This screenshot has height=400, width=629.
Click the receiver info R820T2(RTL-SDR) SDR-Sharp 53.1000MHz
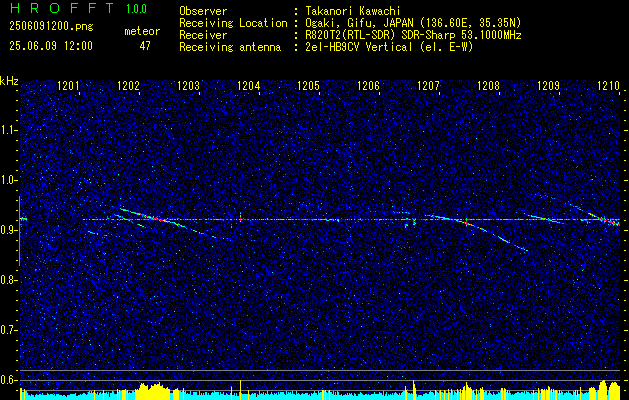coord(413,35)
